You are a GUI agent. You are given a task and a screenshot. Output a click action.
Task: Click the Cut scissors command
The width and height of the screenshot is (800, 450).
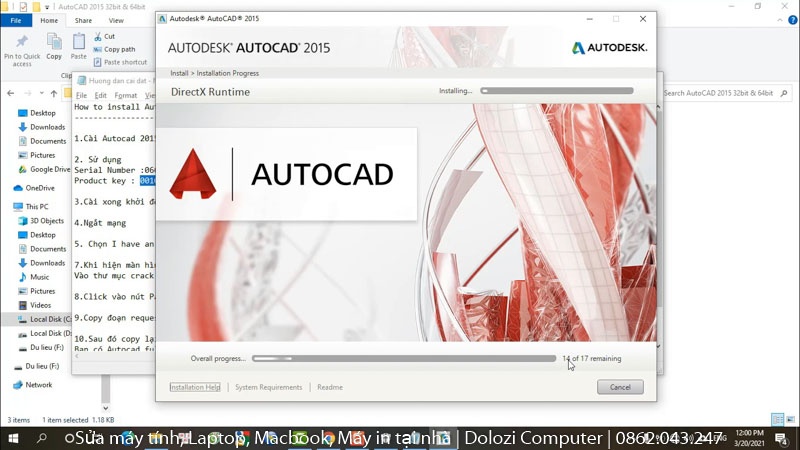click(x=105, y=37)
